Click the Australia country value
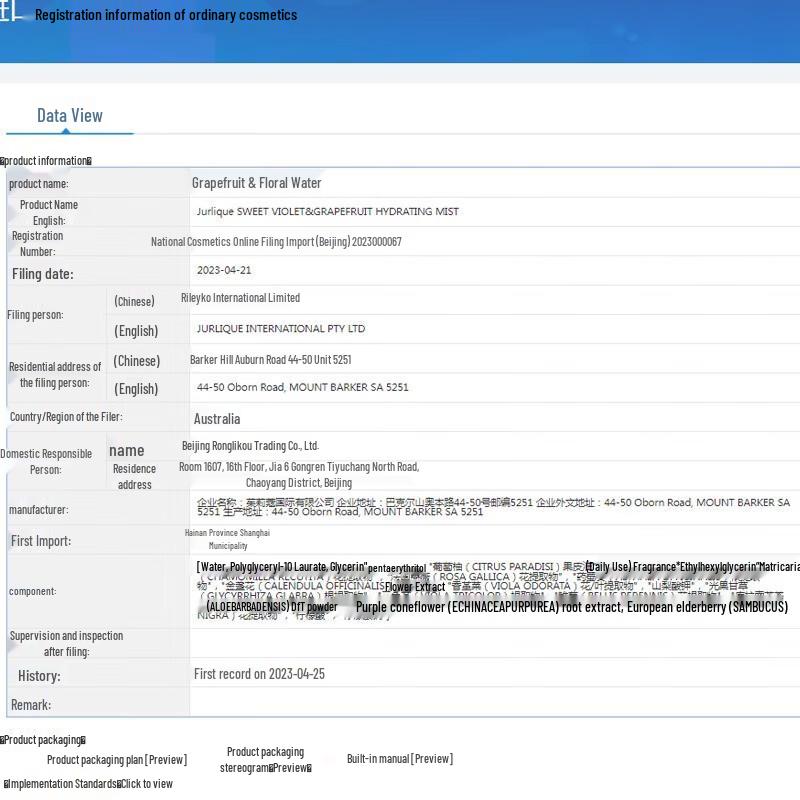 coord(217,419)
